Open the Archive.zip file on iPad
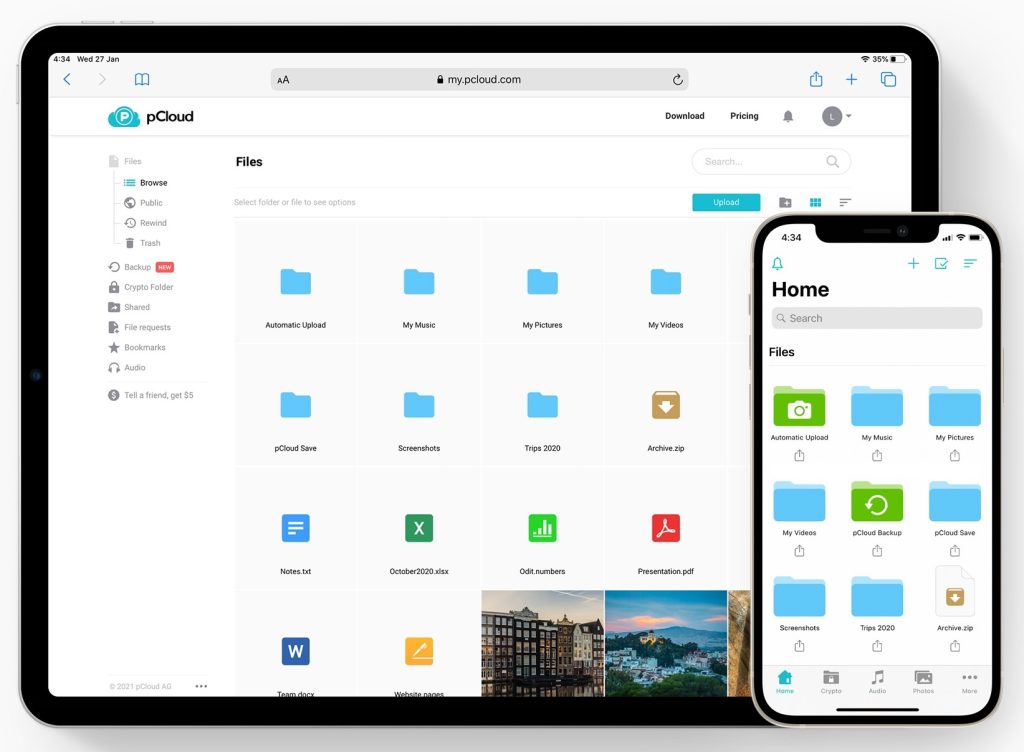1024x752 pixels. 665,406
